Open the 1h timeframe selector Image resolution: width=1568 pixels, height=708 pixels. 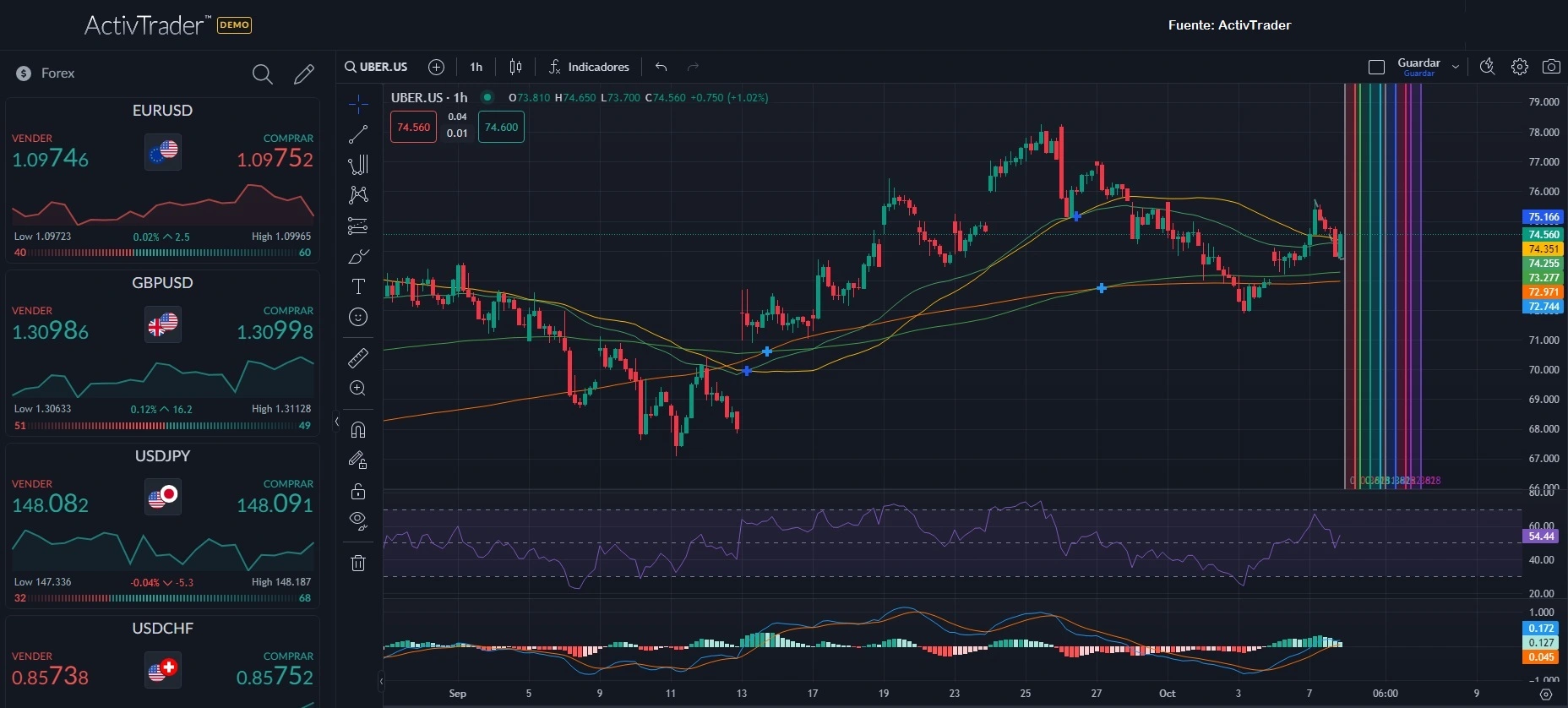click(476, 67)
